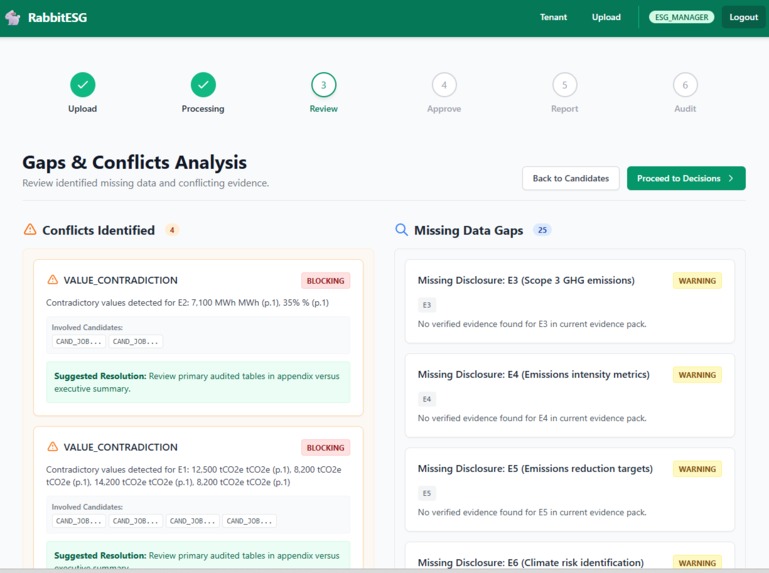Click the RabbitESG brand name
Screen dimensions: 769x573
point(57,18)
